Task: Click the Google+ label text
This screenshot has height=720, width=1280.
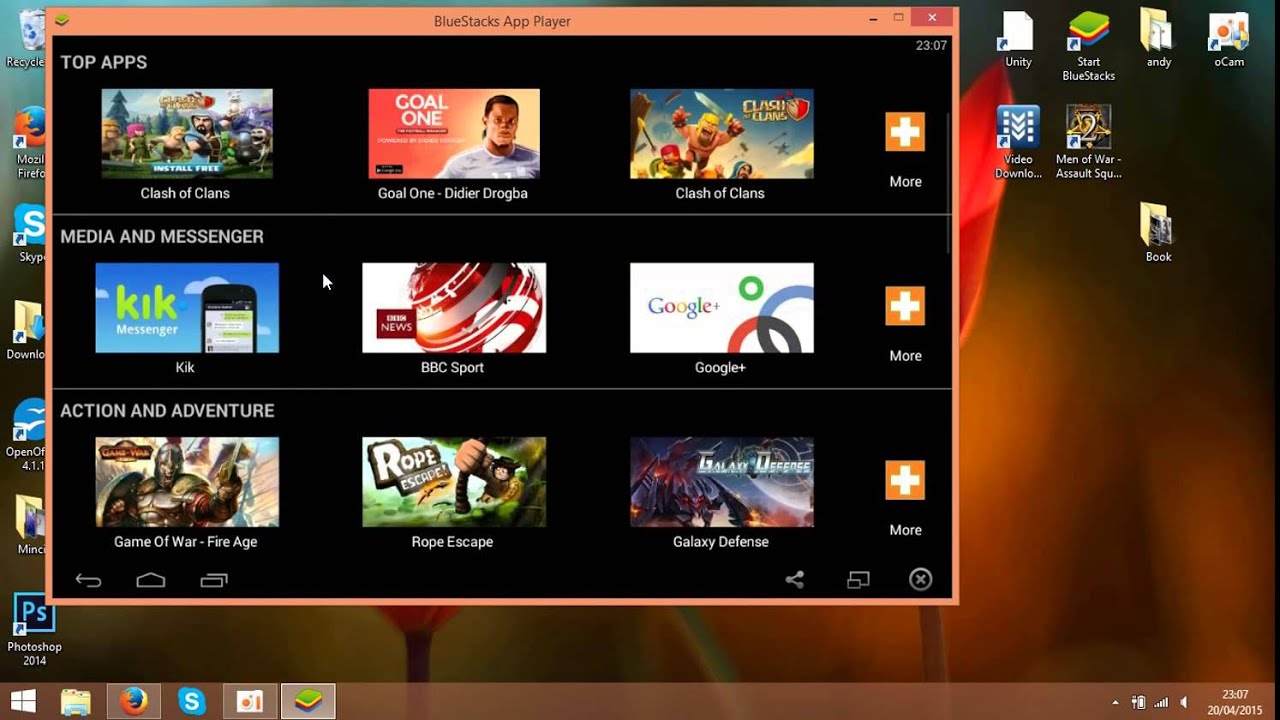Action: click(x=720, y=367)
